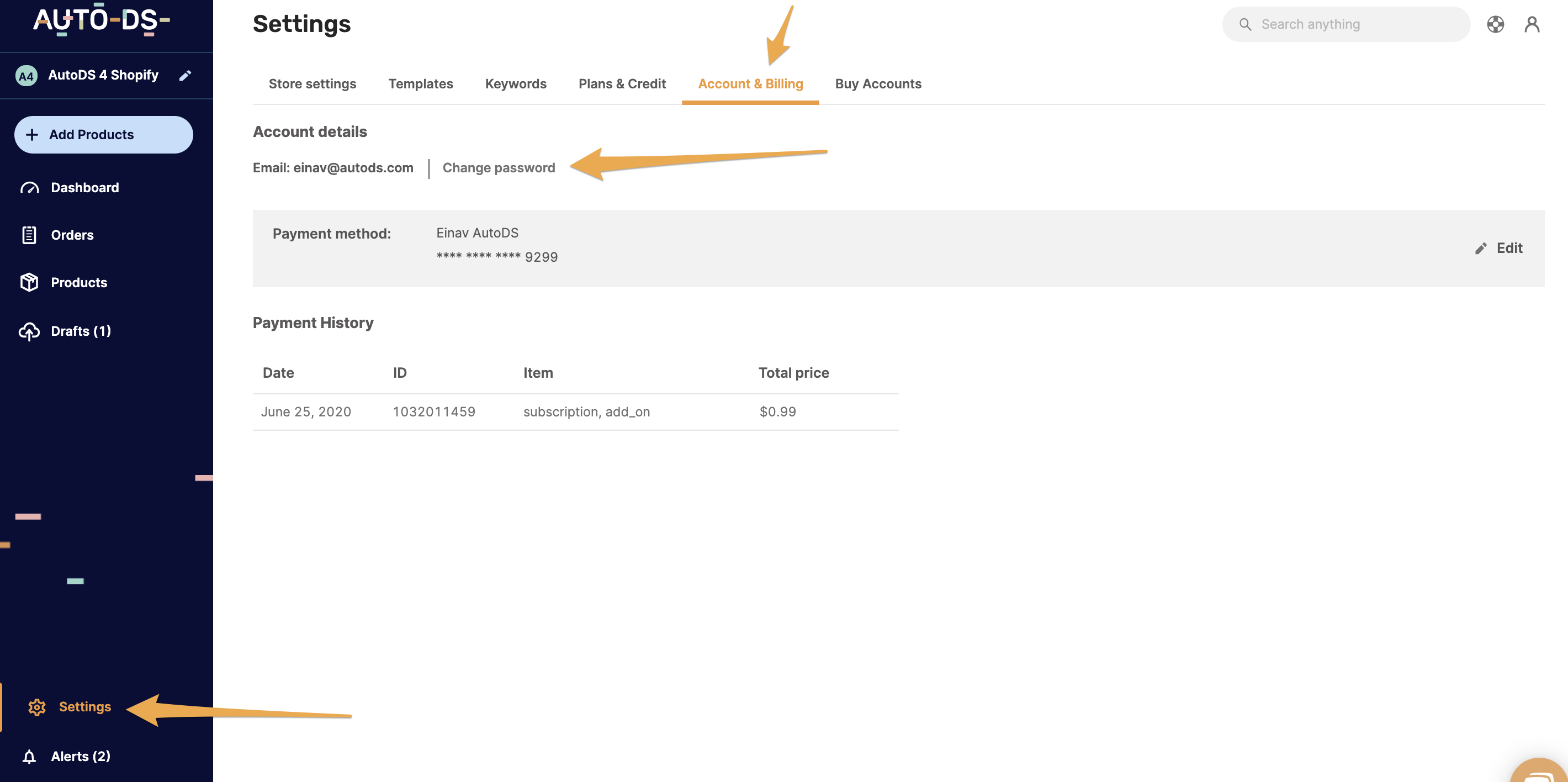Click the ID column header

pyautogui.click(x=399, y=373)
